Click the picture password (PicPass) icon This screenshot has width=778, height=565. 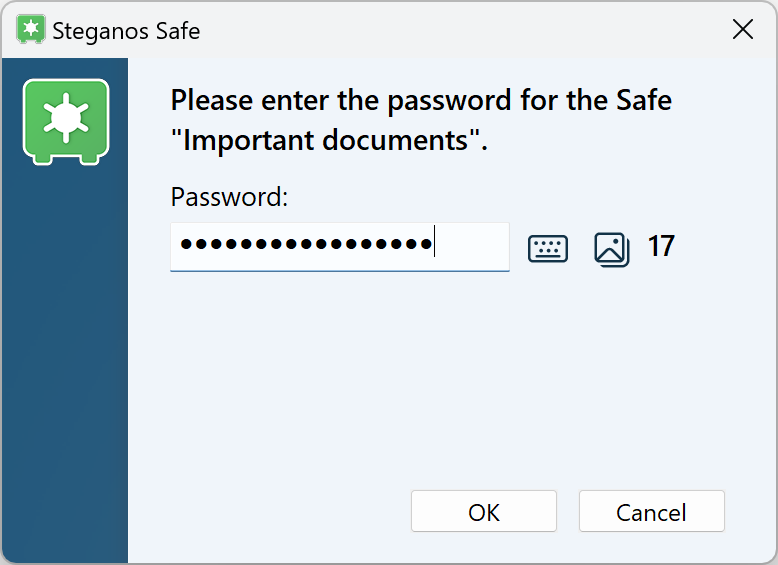(x=611, y=248)
